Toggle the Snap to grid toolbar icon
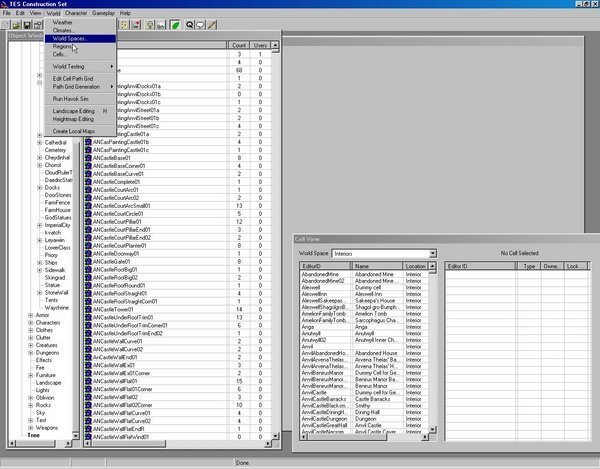Screen dimensions: 600x469 click(124, 25)
